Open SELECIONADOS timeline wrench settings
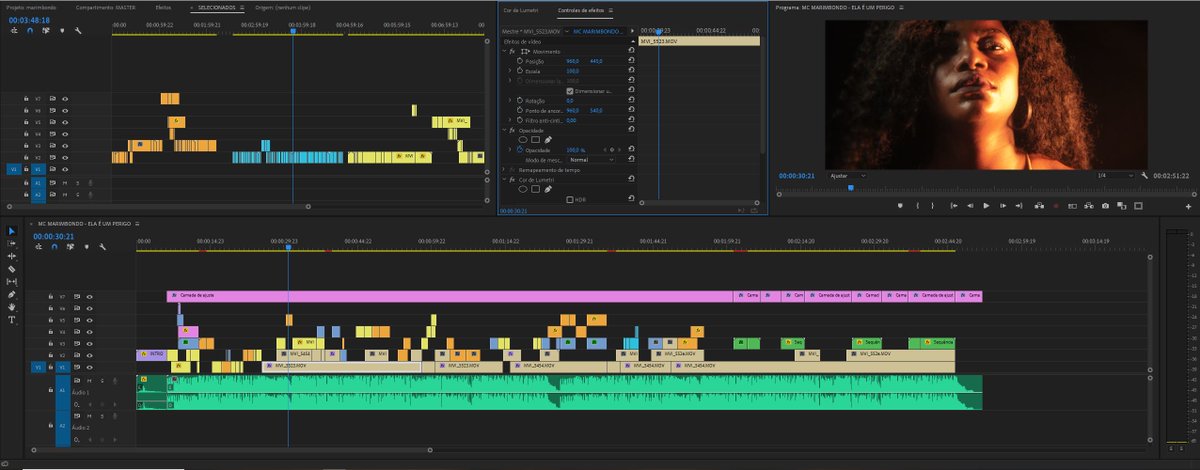The width and height of the screenshot is (1200, 470). [77, 31]
